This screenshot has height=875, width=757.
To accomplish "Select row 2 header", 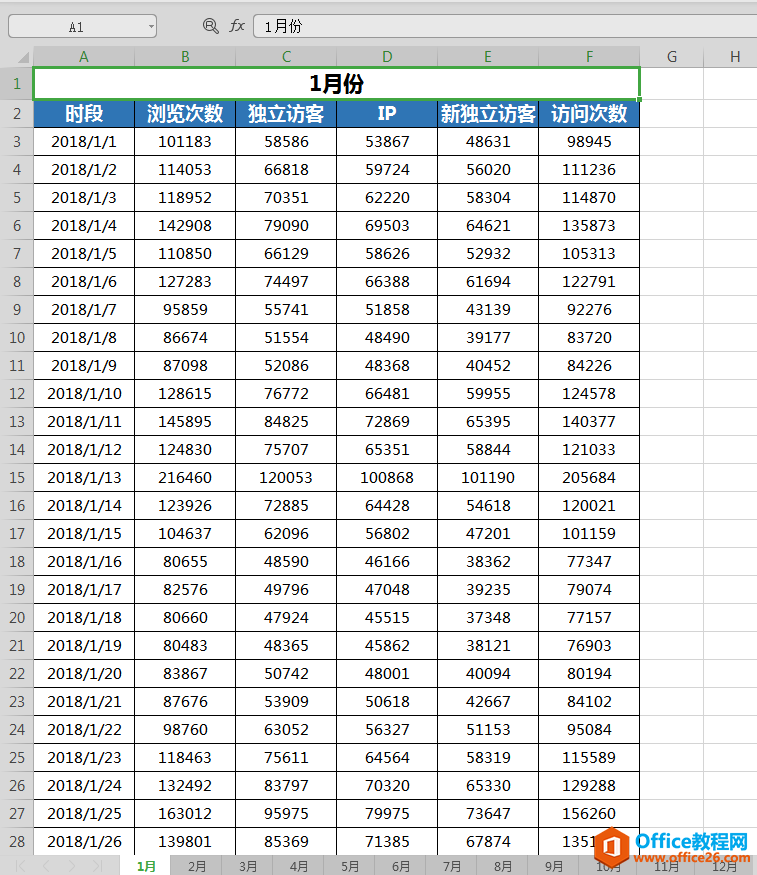I will [x=17, y=114].
